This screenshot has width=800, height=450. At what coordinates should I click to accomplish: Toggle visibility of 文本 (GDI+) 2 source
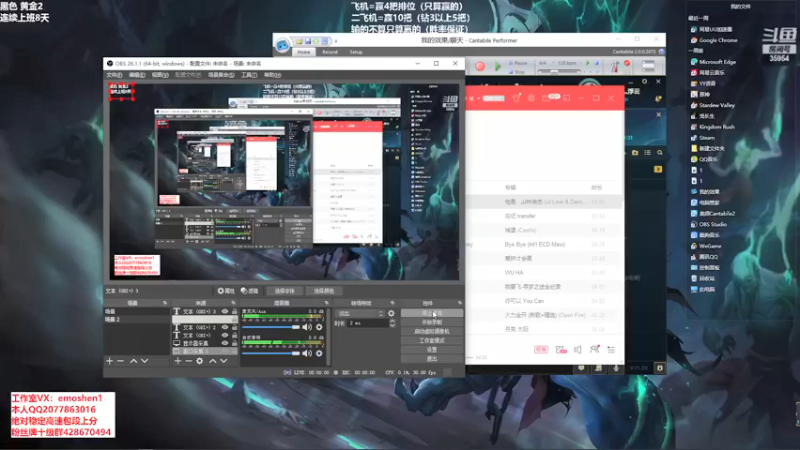click(224, 328)
